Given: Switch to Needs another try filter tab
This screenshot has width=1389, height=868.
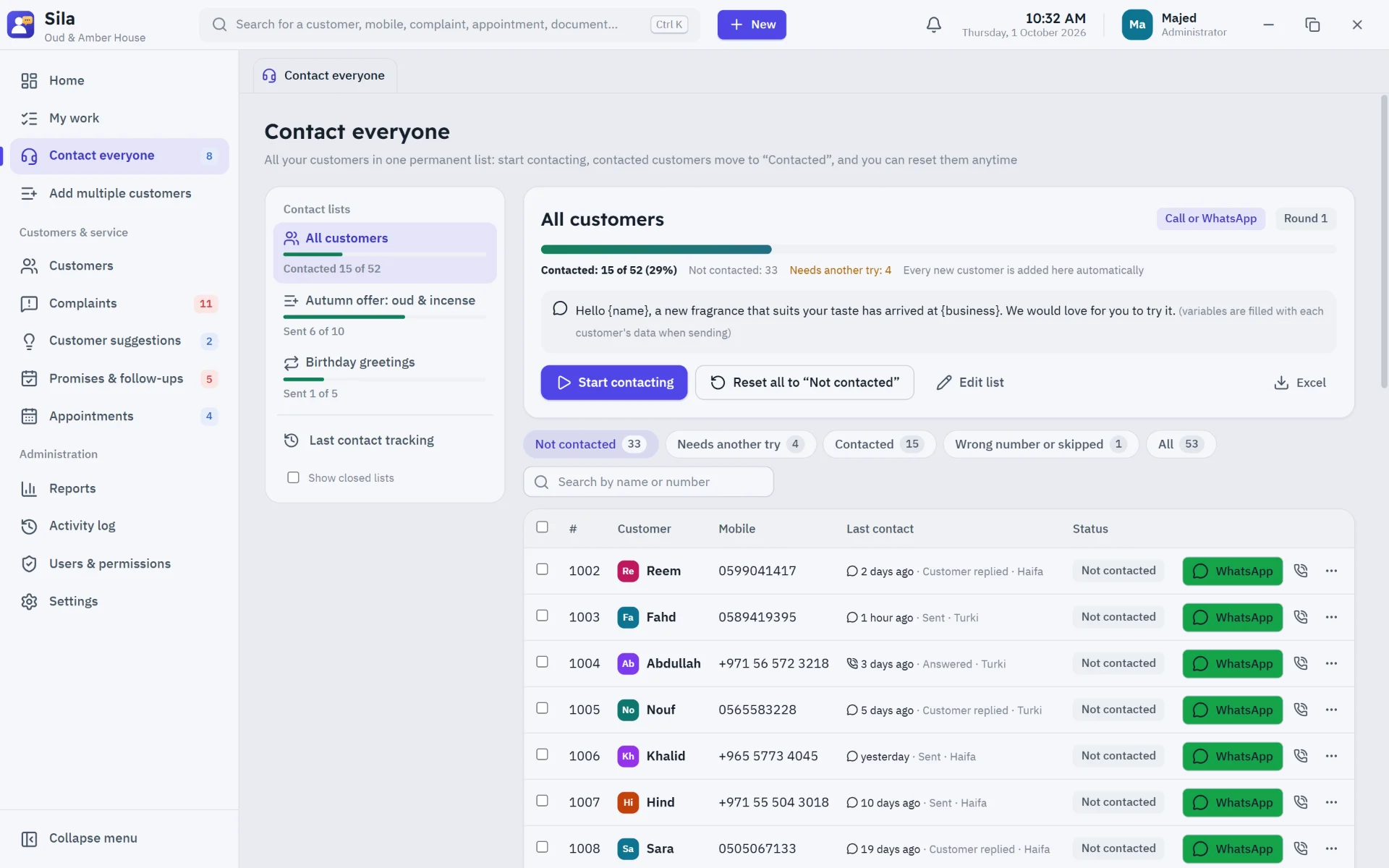Looking at the screenshot, I should [x=740, y=444].
